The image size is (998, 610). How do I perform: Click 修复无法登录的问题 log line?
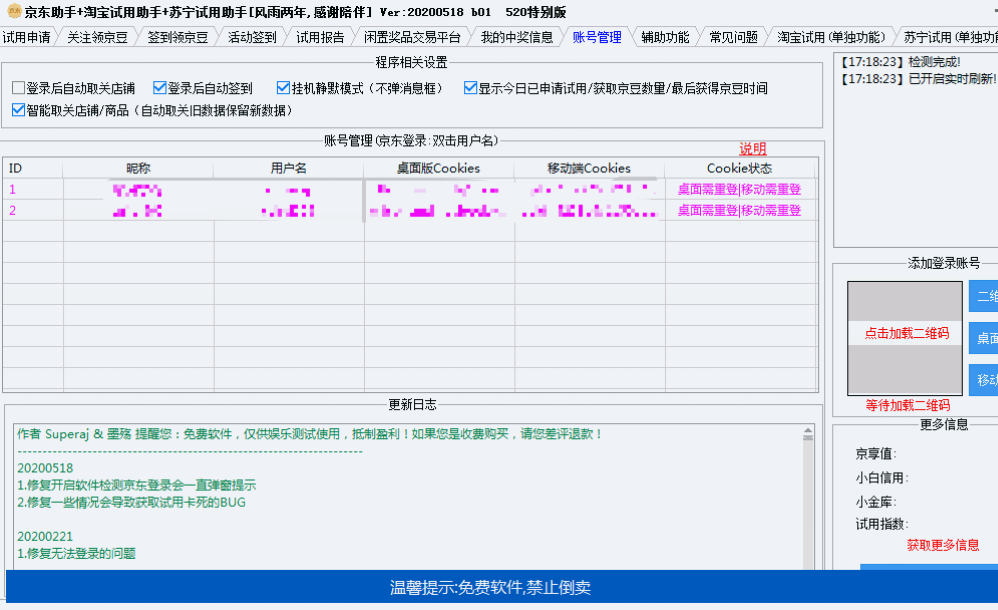click(76, 553)
